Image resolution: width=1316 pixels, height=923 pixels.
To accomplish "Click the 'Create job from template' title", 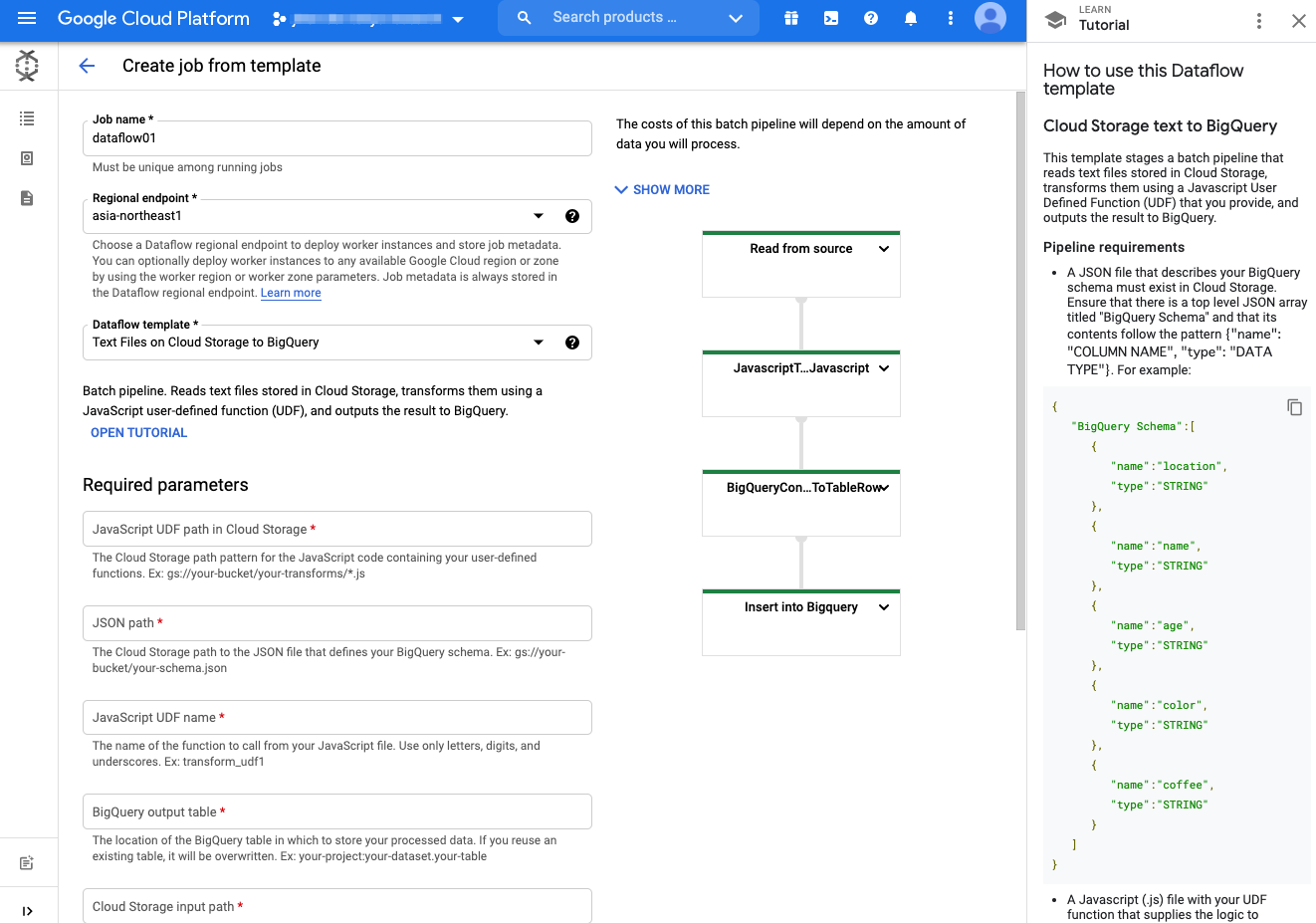I will [x=222, y=66].
